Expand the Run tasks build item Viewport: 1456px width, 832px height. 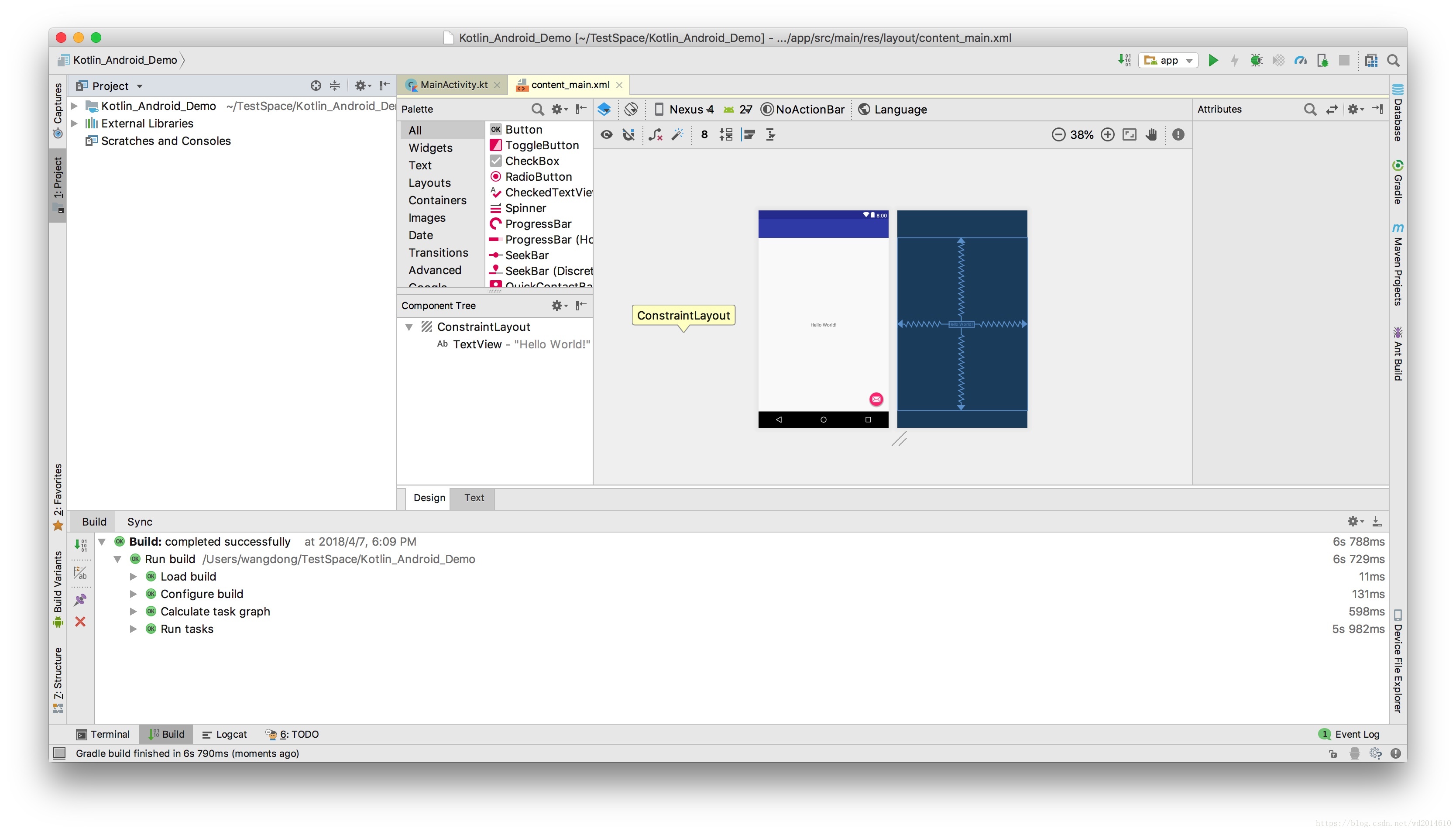coord(134,628)
